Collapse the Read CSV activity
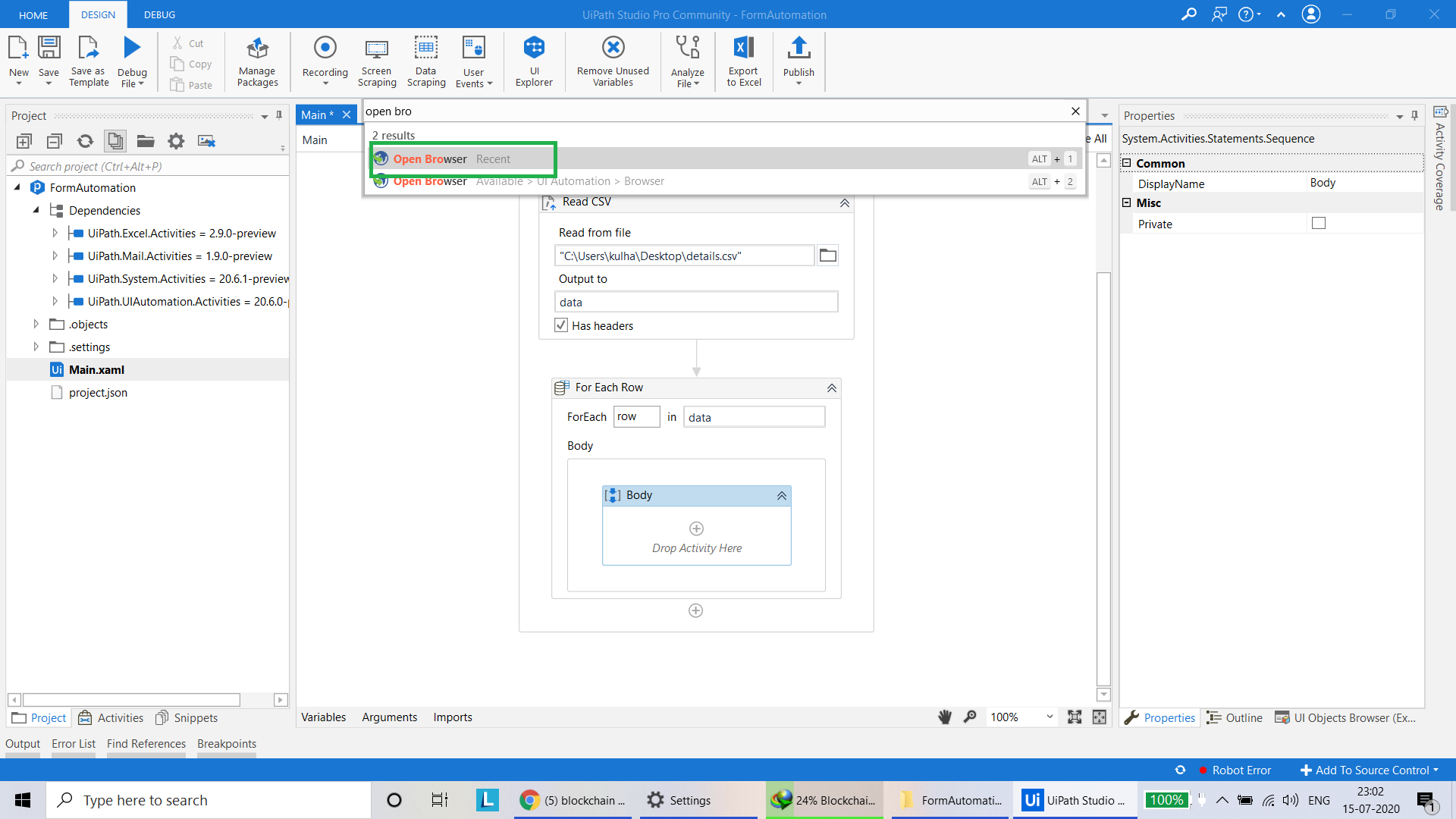 [x=844, y=202]
